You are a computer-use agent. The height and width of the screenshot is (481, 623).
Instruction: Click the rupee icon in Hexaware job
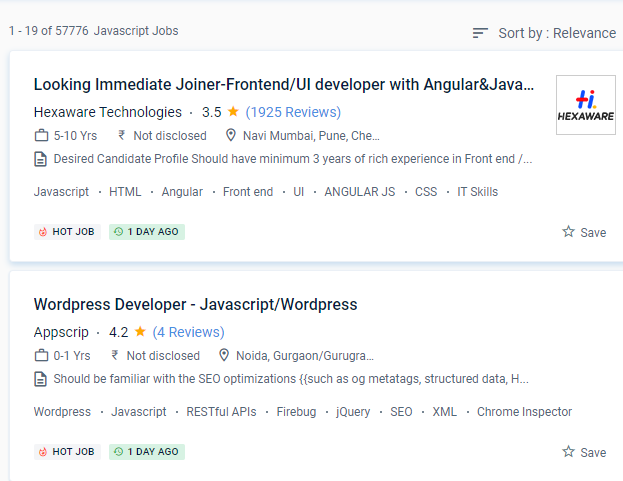point(122,135)
